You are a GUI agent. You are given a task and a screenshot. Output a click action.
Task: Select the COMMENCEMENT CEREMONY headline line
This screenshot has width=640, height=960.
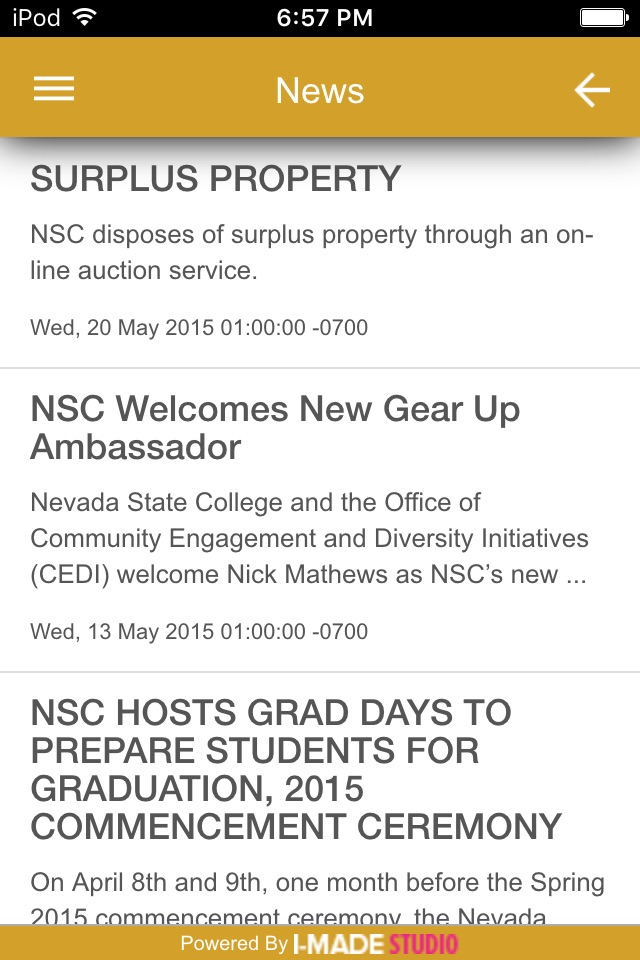pyautogui.click(x=296, y=827)
